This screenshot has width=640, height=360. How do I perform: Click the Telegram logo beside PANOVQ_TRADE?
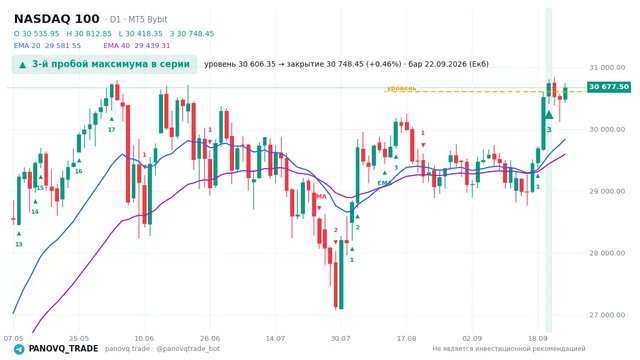[x=19, y=349]
